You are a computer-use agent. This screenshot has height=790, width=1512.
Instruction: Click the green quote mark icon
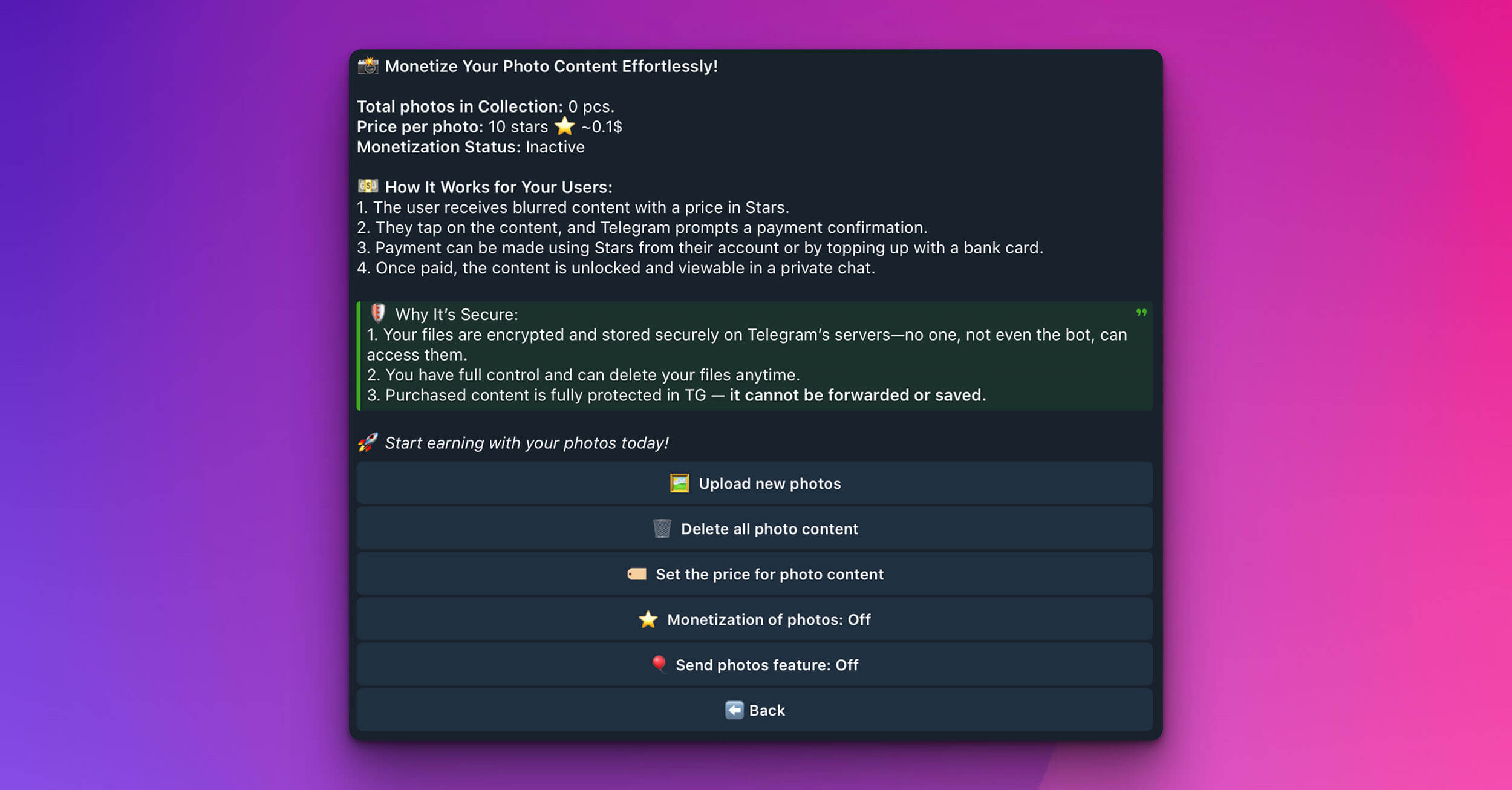[x=1141, y=313]
